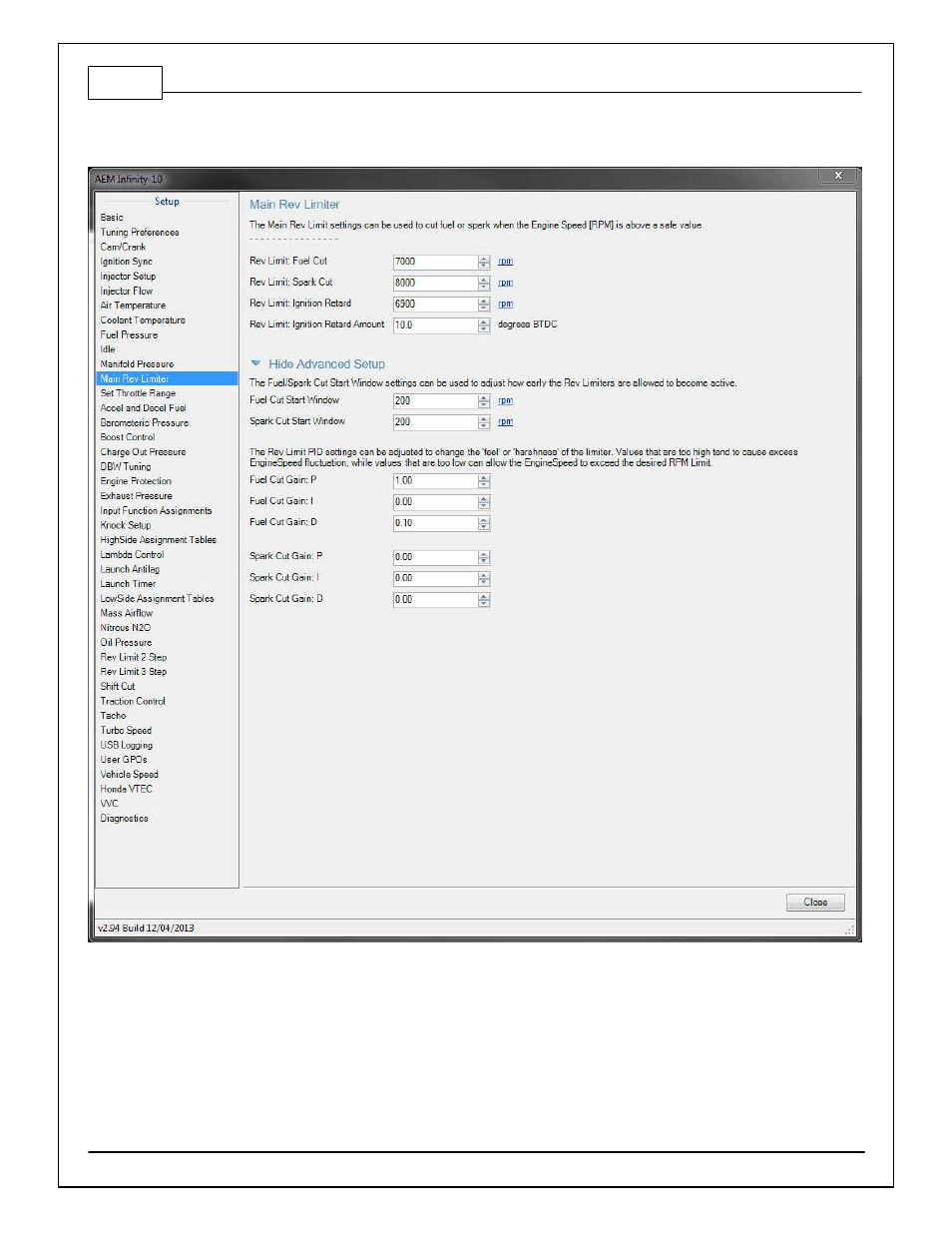The width and height of the screenshot is (952, 1233).
Task: Select Charge Out Pressure
Action: [x=143, y=452]
